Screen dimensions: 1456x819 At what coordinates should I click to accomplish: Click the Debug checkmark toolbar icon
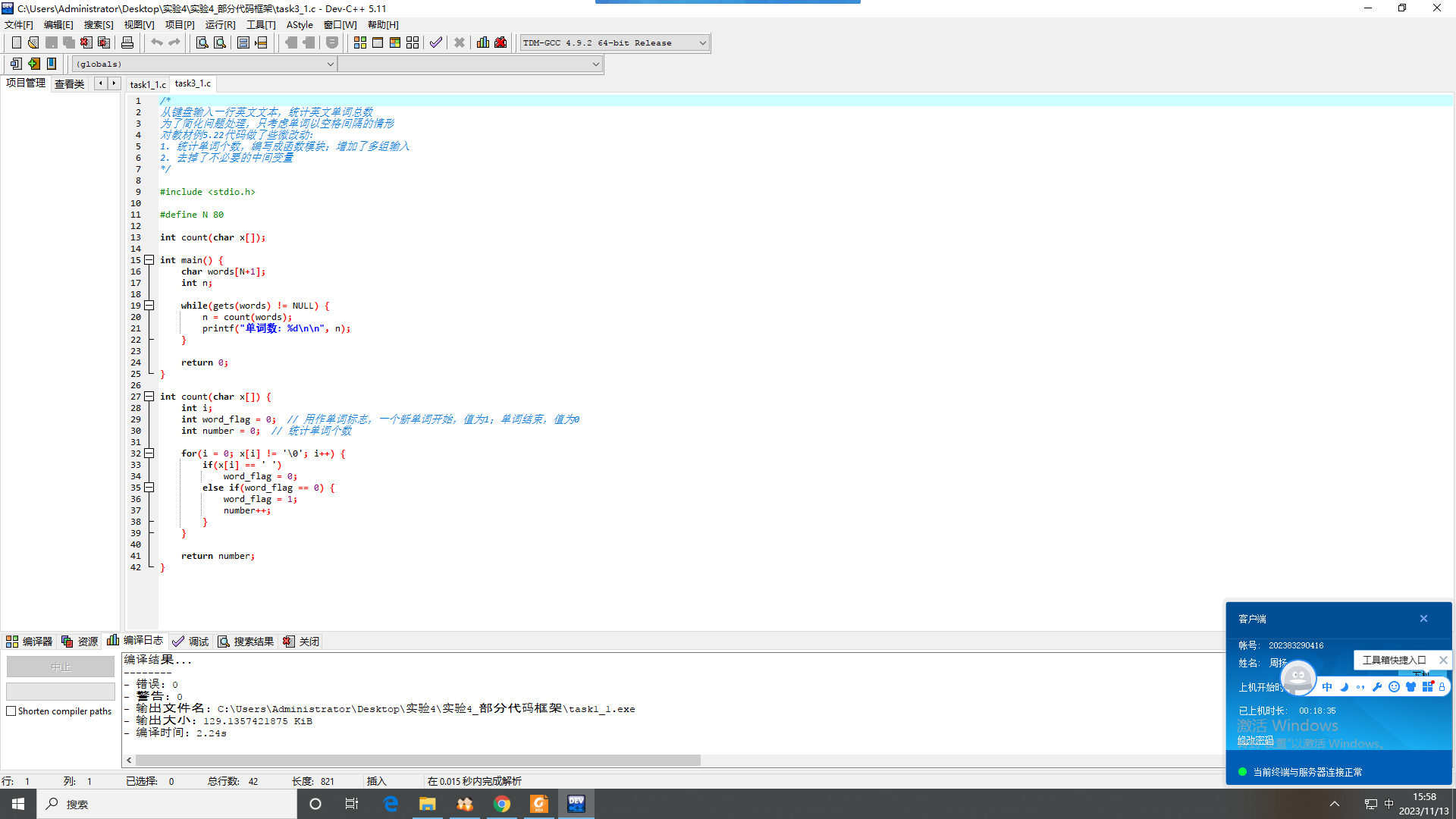pyautogui.click(x=435, y=42)
